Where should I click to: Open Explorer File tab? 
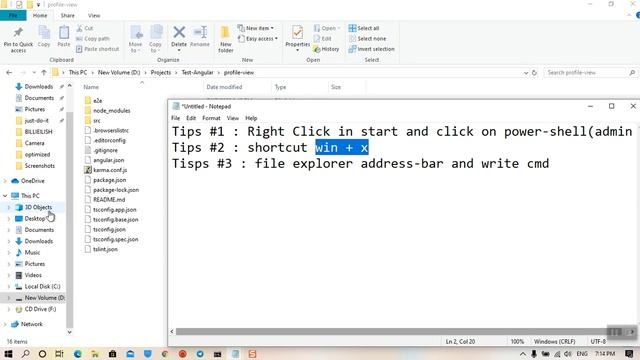click(13, 16)
